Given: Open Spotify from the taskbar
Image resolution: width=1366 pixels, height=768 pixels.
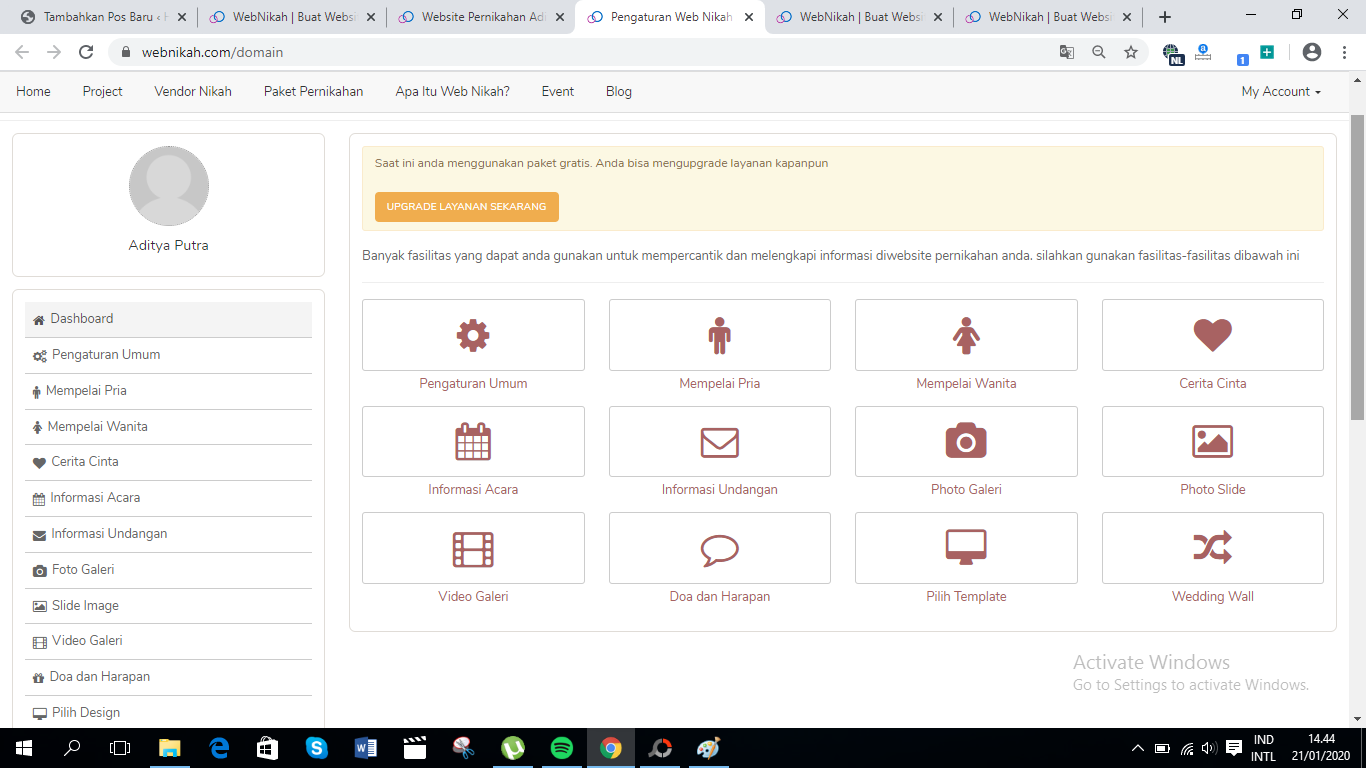Looking at the screenshot, I should click(562, 747).
